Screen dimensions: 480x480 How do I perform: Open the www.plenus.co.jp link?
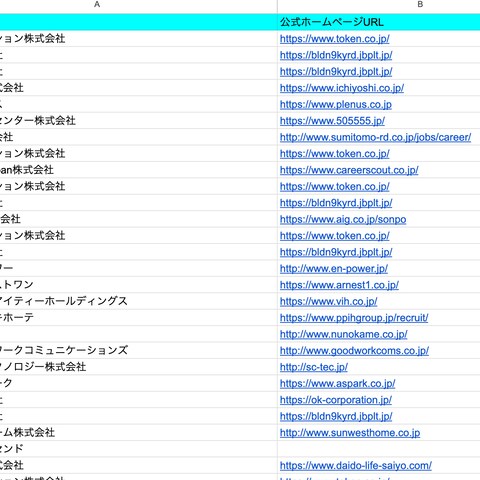(336, 104)
